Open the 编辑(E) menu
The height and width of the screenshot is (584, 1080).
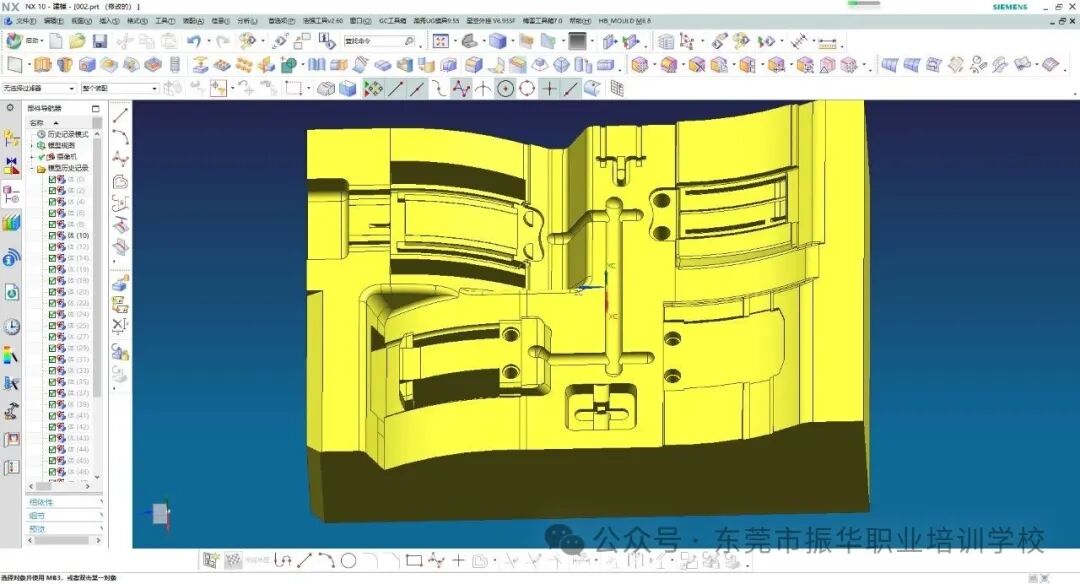point(54,21)
